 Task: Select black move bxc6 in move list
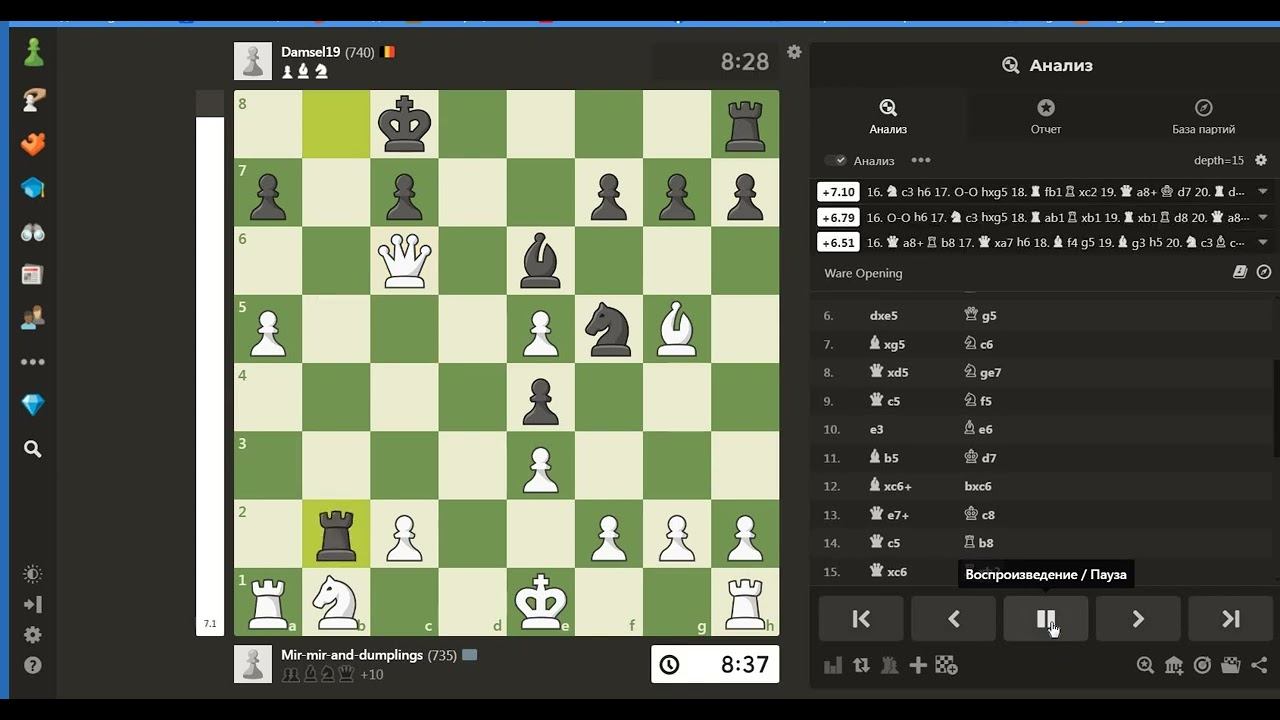978,486
